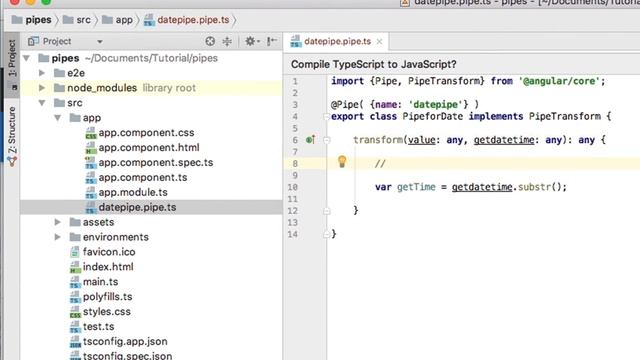Collapse the app folder
The height and width of the screenshot is (360, 640).
58,118
